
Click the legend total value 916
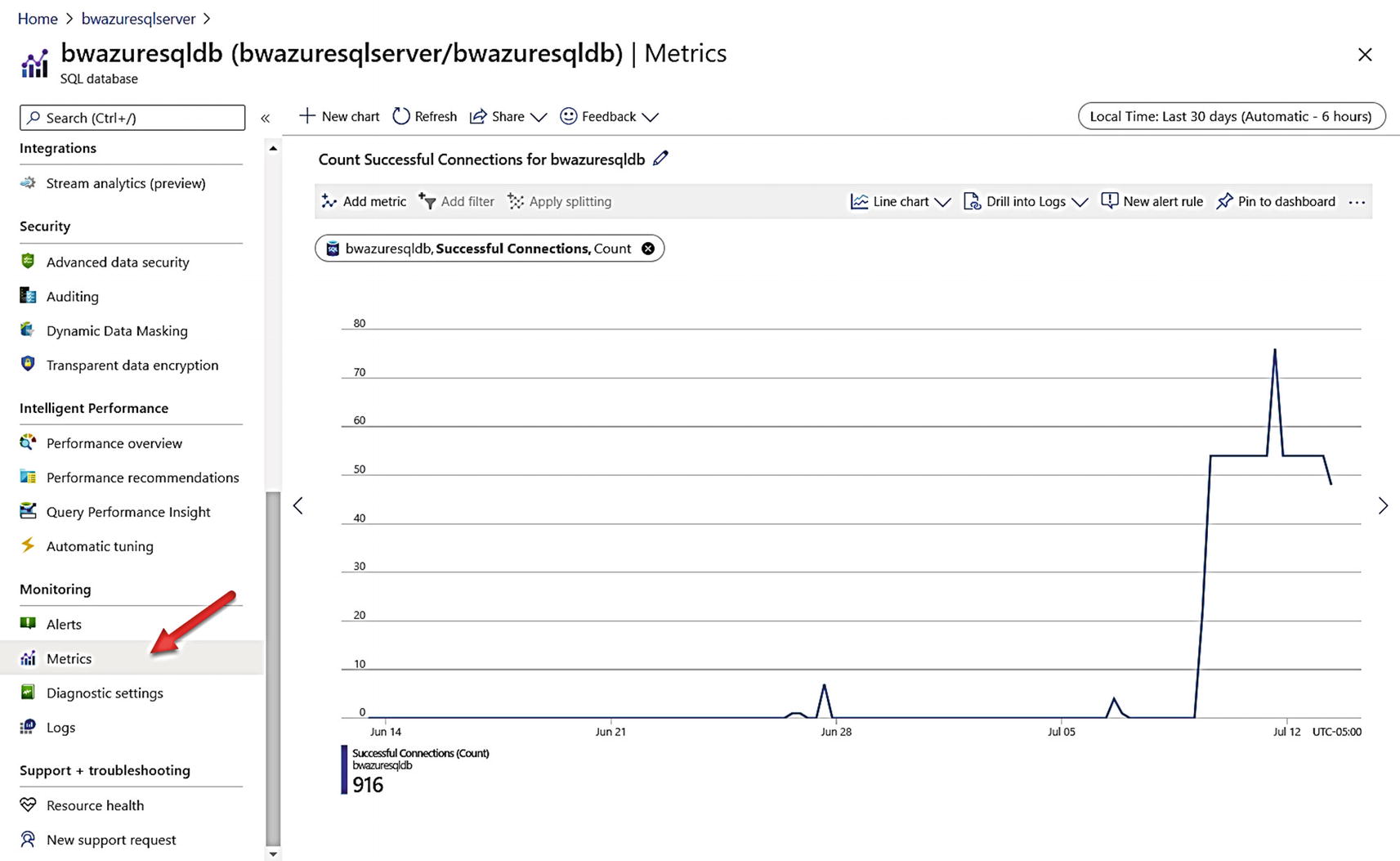point(368,785)
